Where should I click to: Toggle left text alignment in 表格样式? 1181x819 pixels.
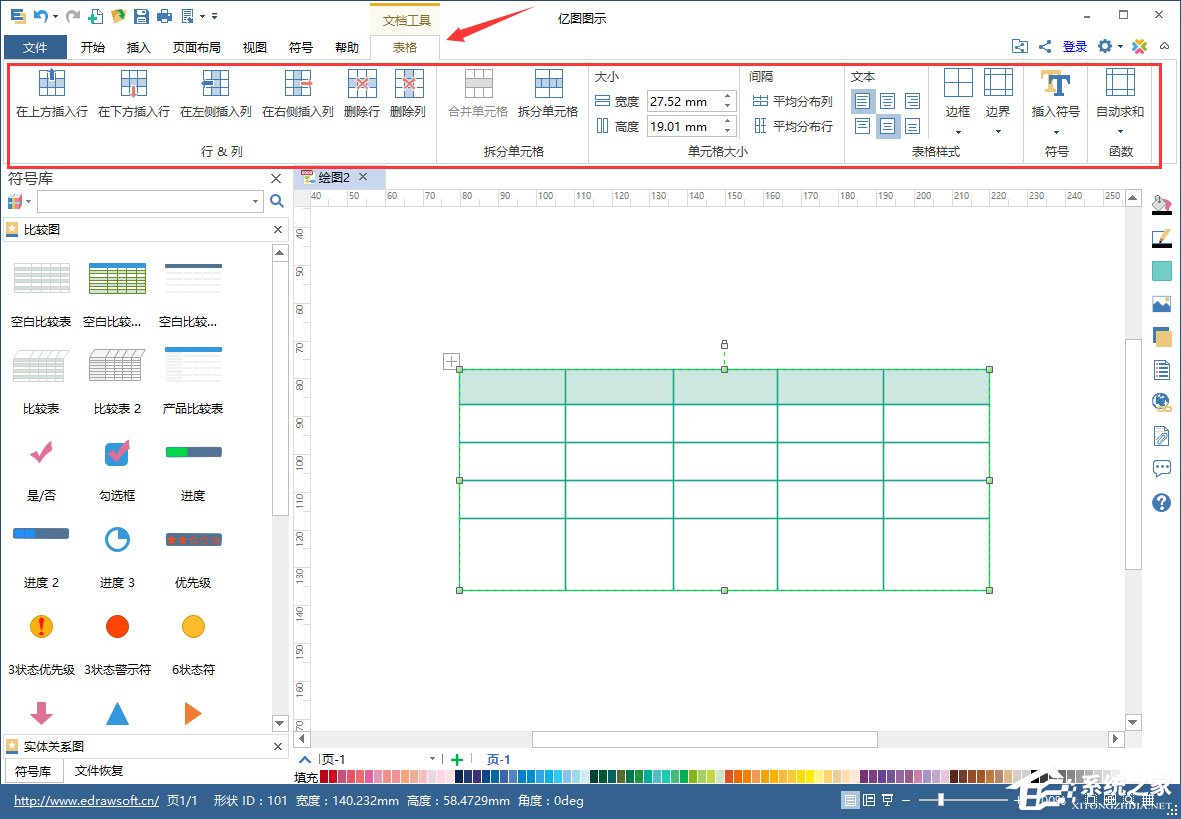[x=861, y=100]
